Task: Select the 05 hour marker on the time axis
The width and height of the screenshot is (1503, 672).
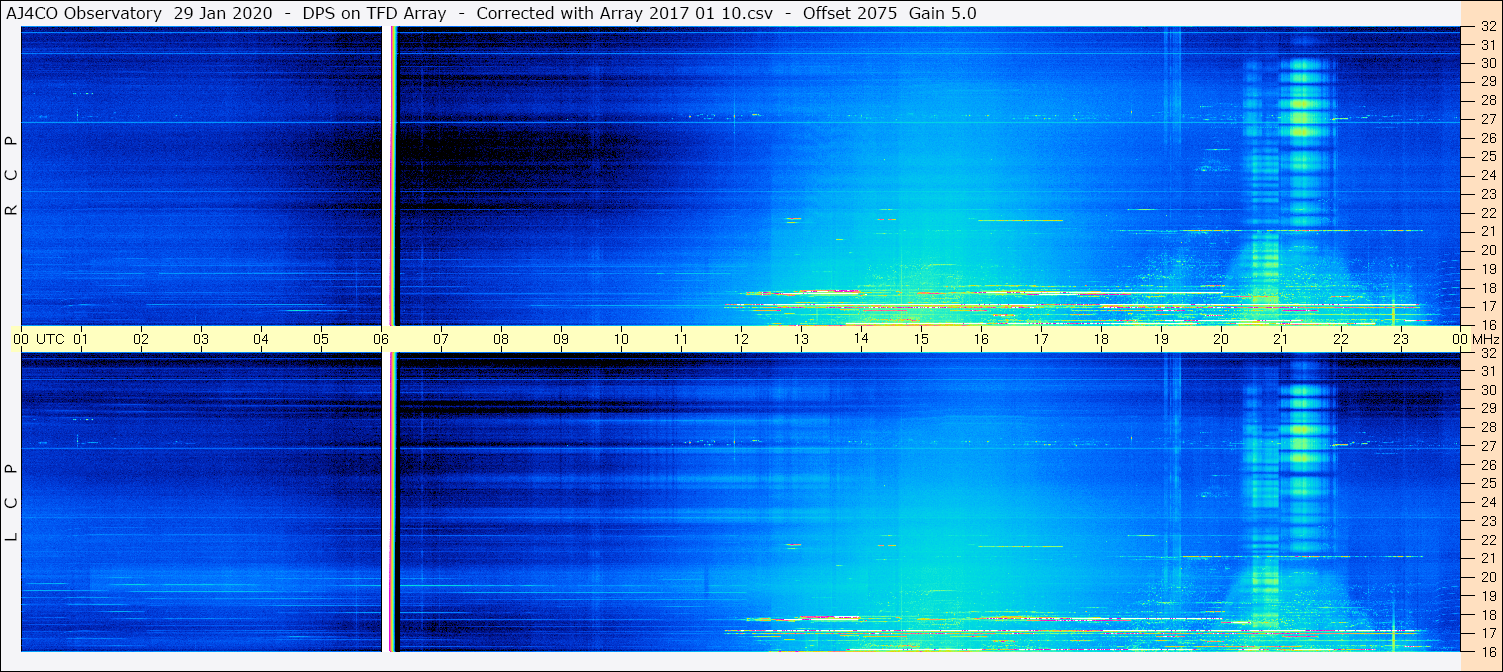Action: point(321,339)
